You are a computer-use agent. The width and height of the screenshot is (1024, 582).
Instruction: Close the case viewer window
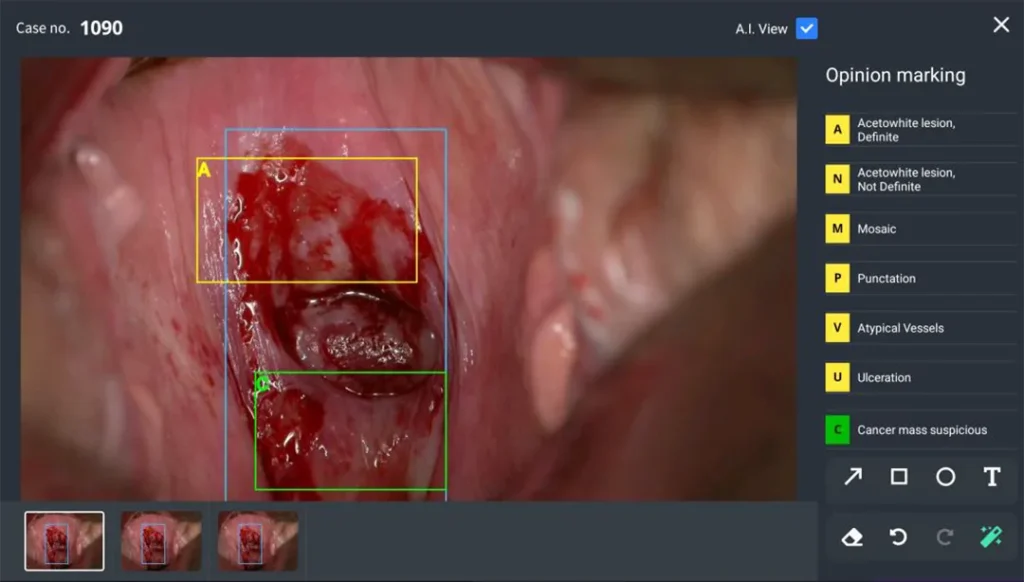point(1001,25)
